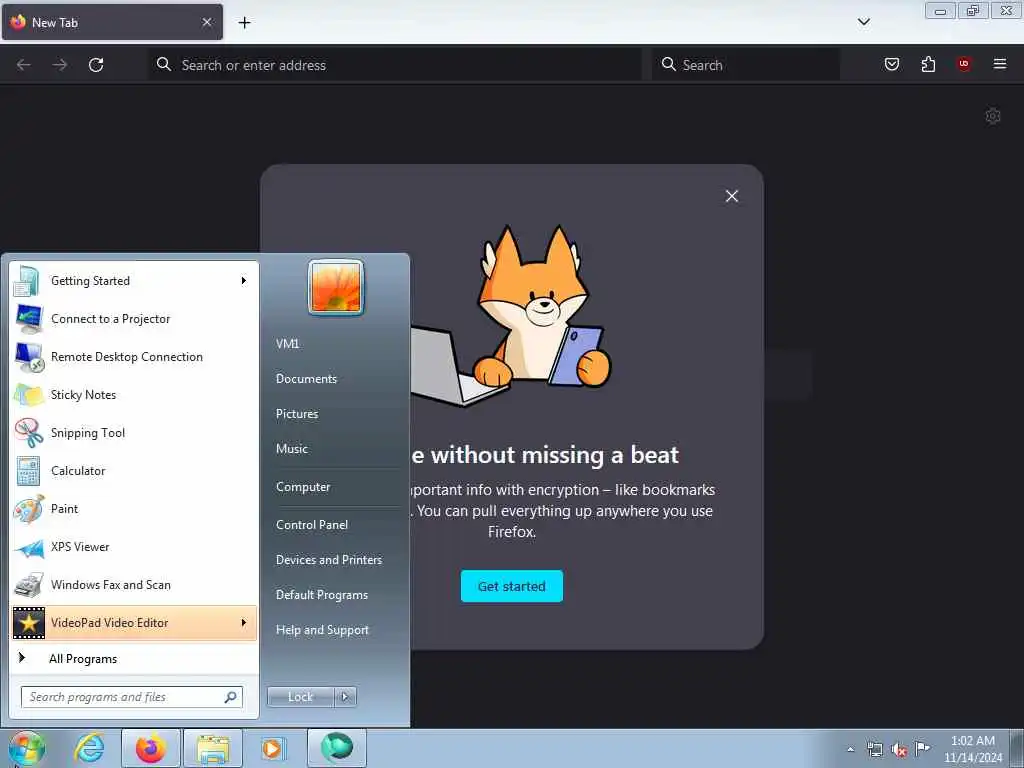This screenshot has height=768, width=1024.
Task: Open Save to Pocket icon
Action: 891,64
